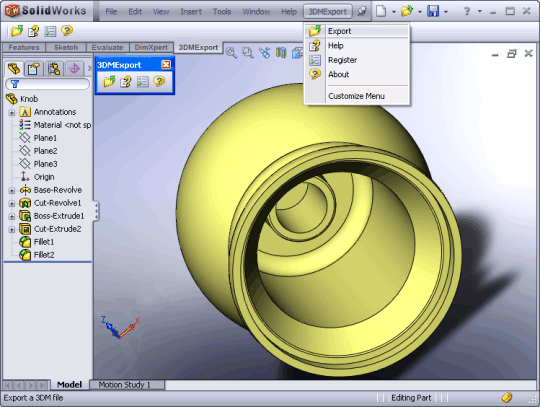Click the rebuild status icon in status bar
540x407 pixels.
click(507, 398)
